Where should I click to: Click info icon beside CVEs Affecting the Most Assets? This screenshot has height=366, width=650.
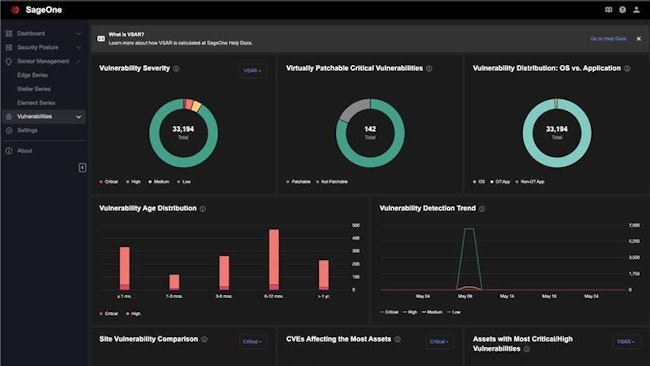[398, 339]
